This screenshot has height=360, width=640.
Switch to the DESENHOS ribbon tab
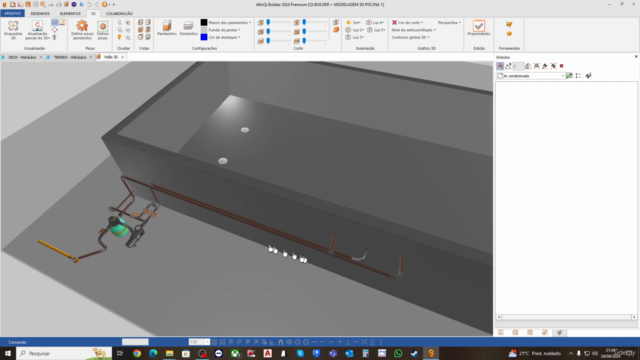pos(40,13)
